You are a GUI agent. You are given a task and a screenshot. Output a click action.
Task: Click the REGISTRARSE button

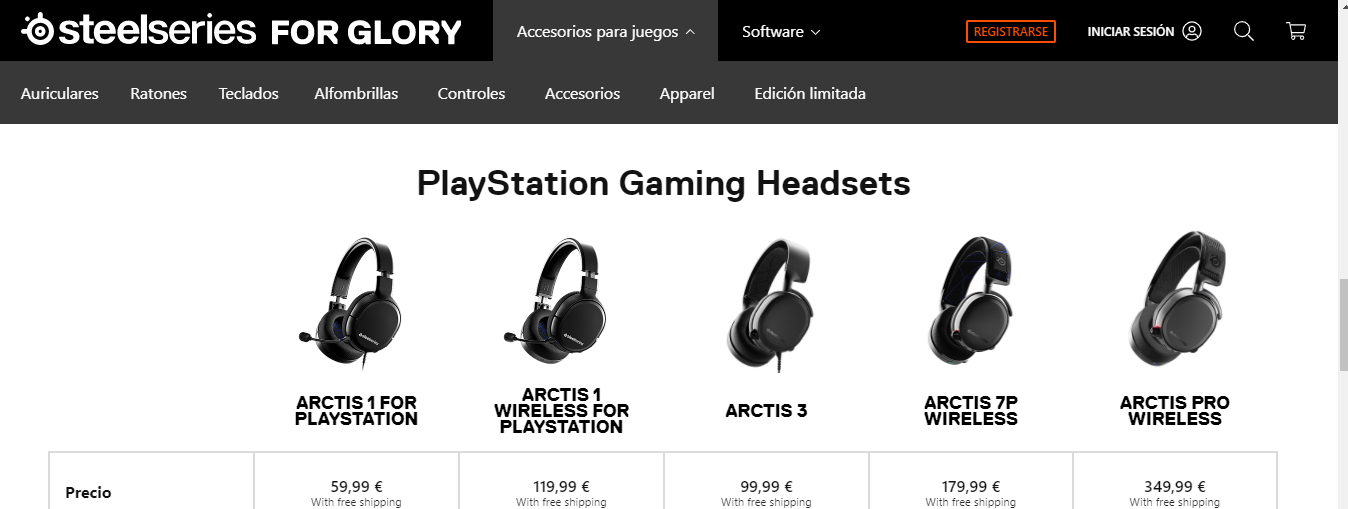[1011, 31]
